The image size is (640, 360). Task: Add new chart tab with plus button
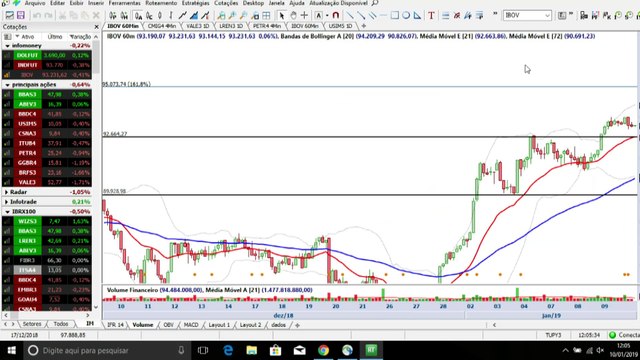363,26
